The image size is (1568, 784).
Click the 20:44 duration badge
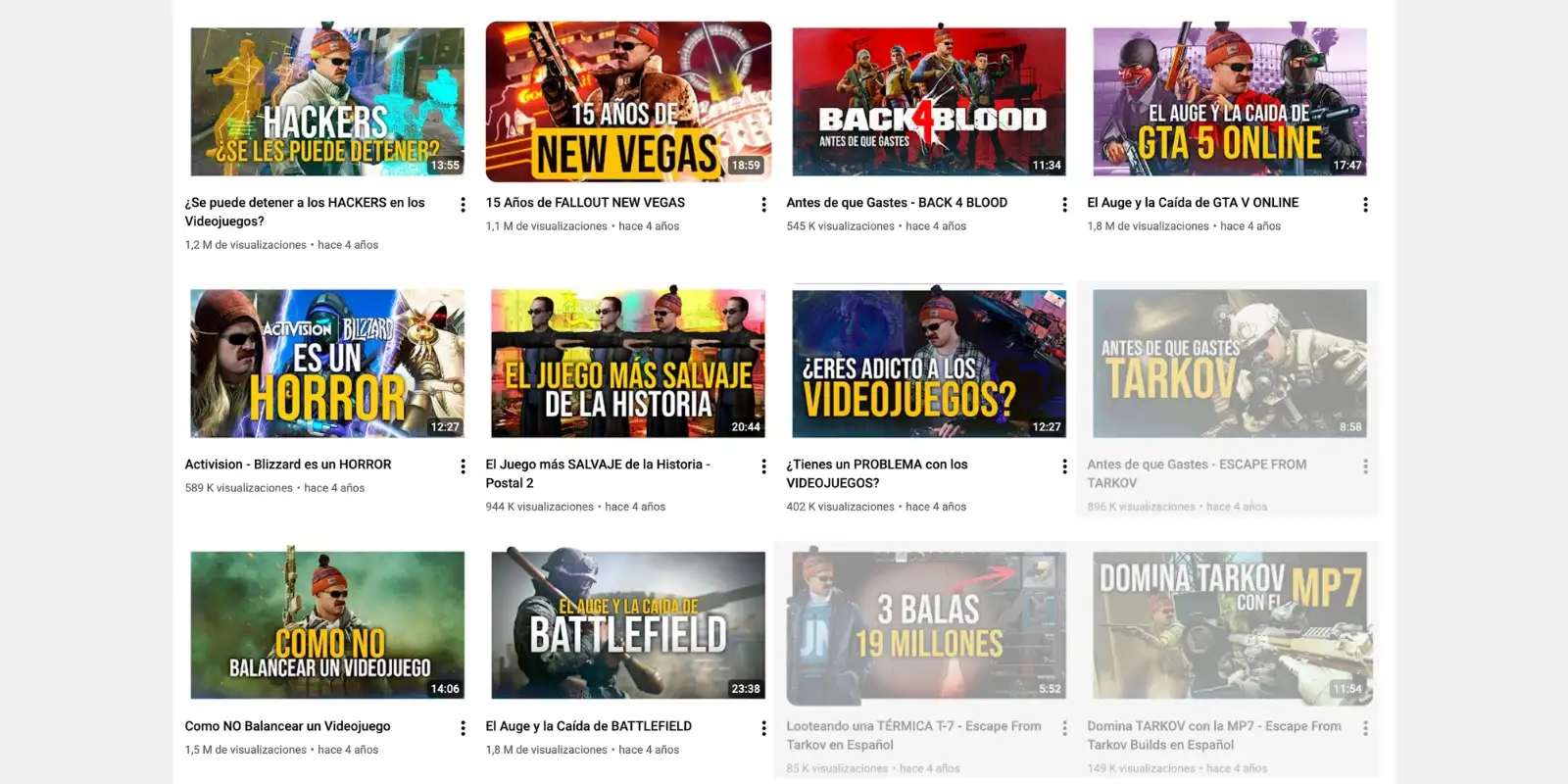746,427
